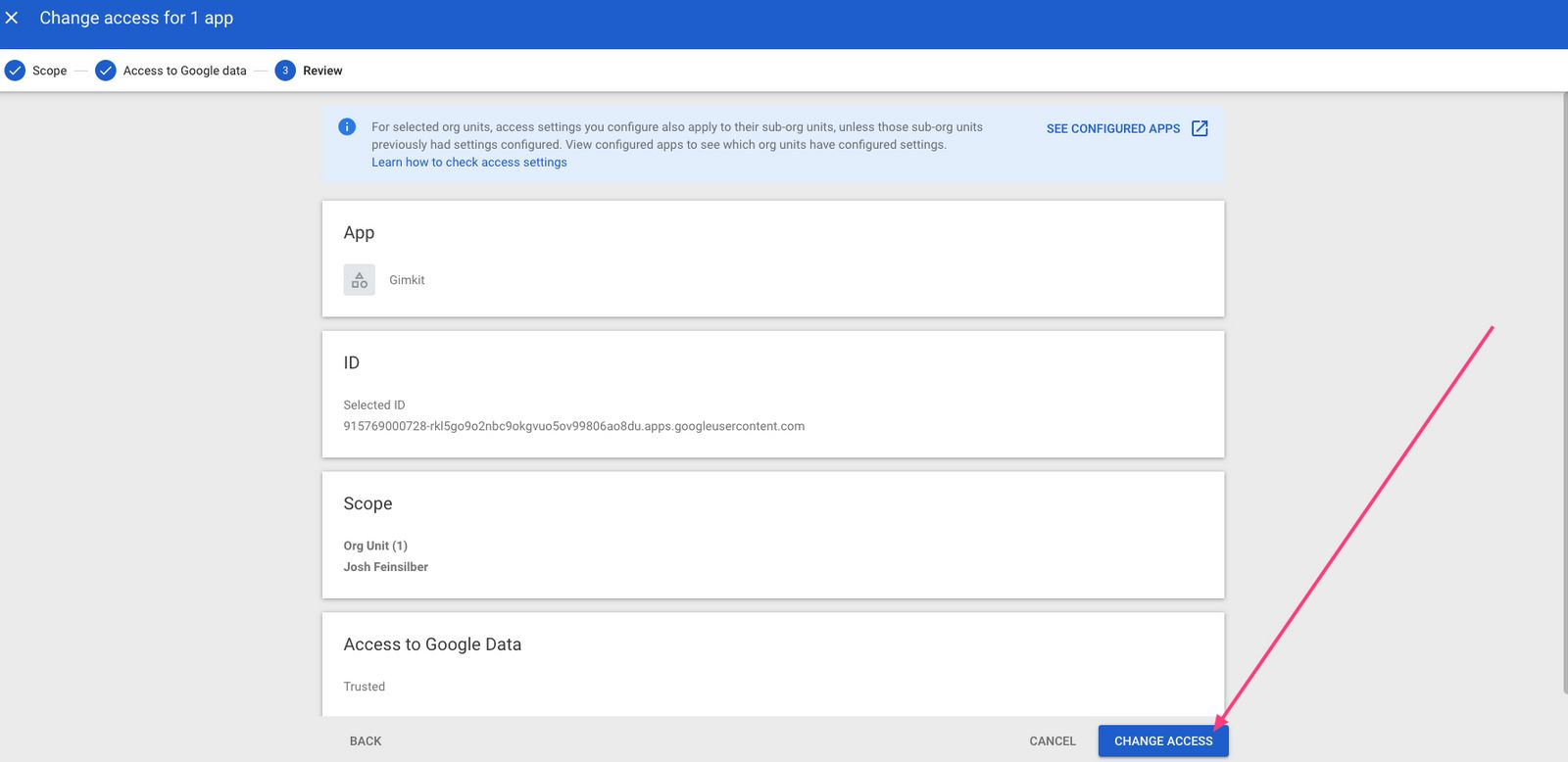Click the Gimkit app icon
1568x762 pixels.
[360, 280]
